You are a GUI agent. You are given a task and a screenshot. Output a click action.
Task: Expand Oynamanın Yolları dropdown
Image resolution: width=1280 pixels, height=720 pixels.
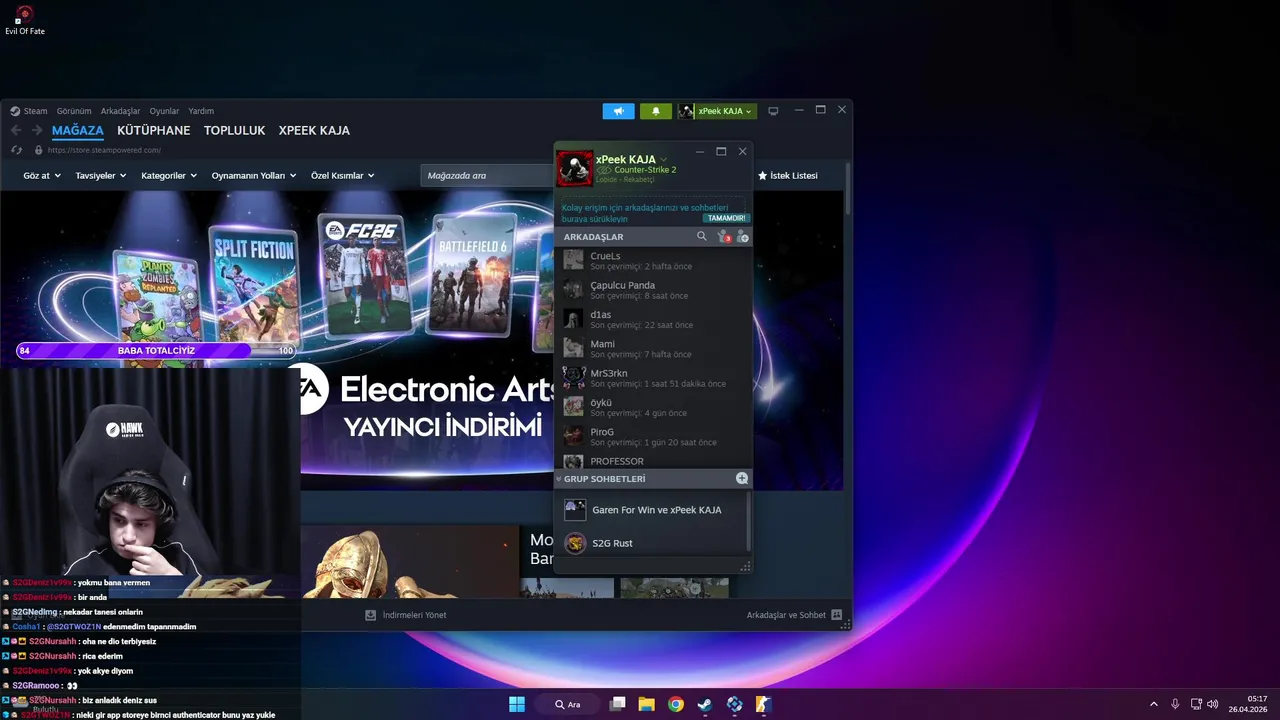(254, 176)
